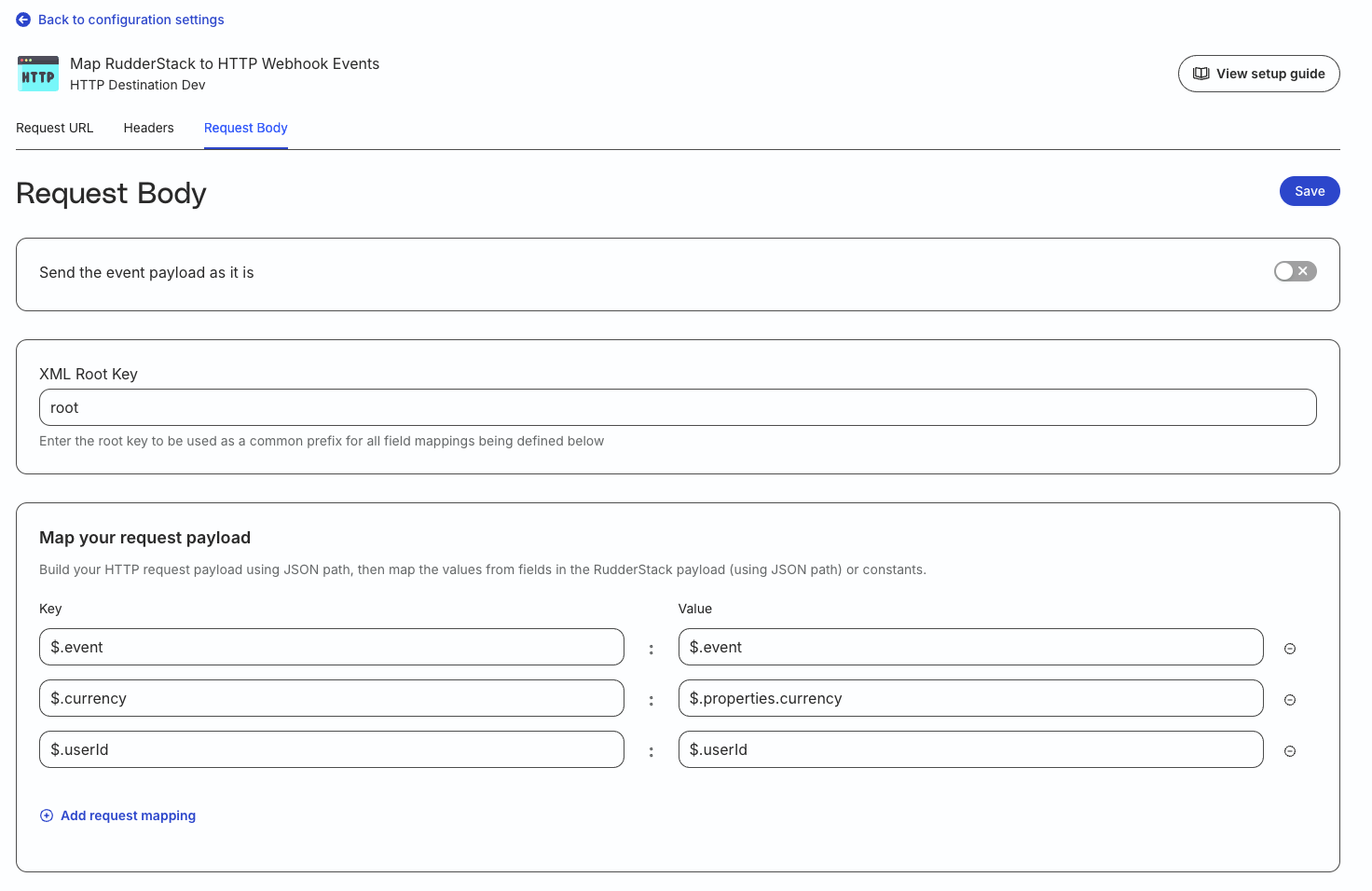Switch to the Request URL tab
Screen dimensions: 1372x891
pos(55,128)
